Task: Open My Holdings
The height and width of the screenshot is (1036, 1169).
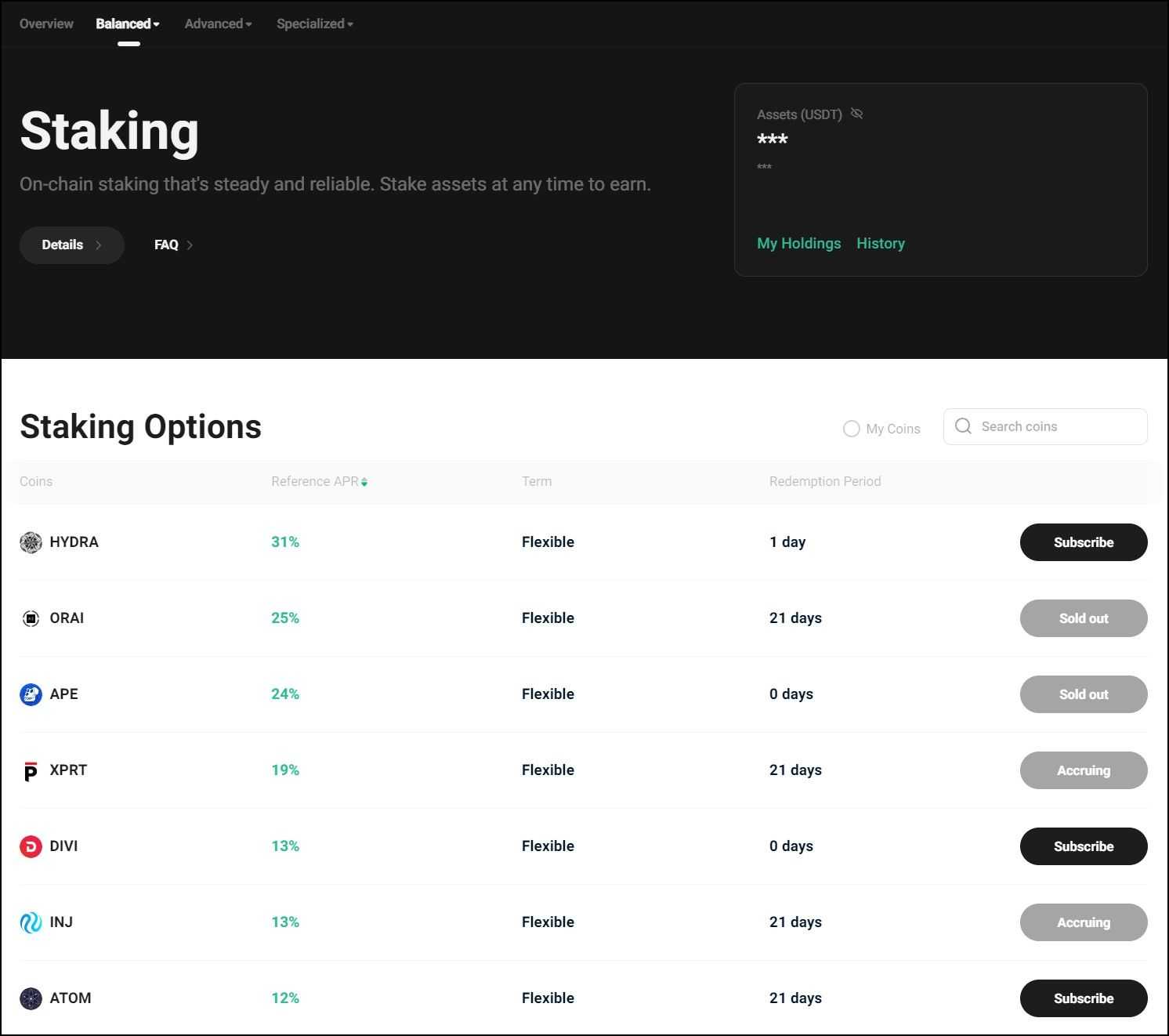Action: tap(798, 244)
